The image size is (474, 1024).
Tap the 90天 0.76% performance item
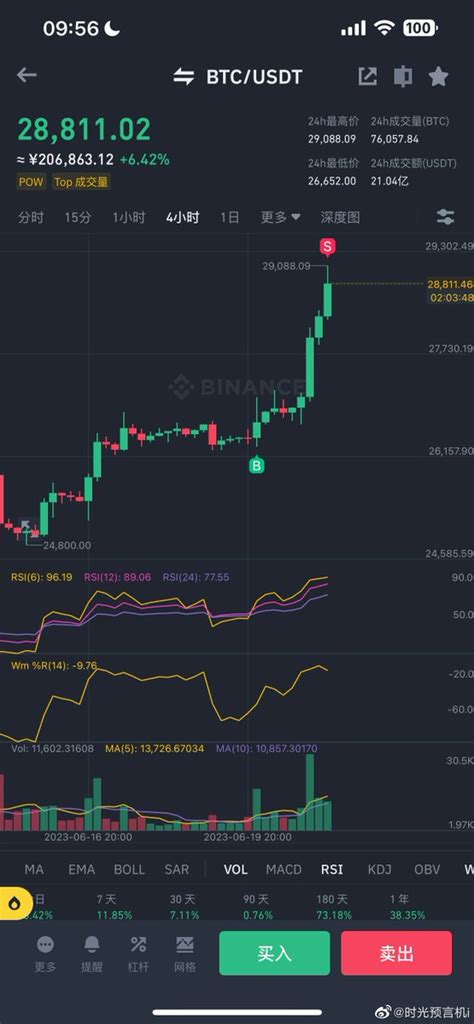point(257,907)
